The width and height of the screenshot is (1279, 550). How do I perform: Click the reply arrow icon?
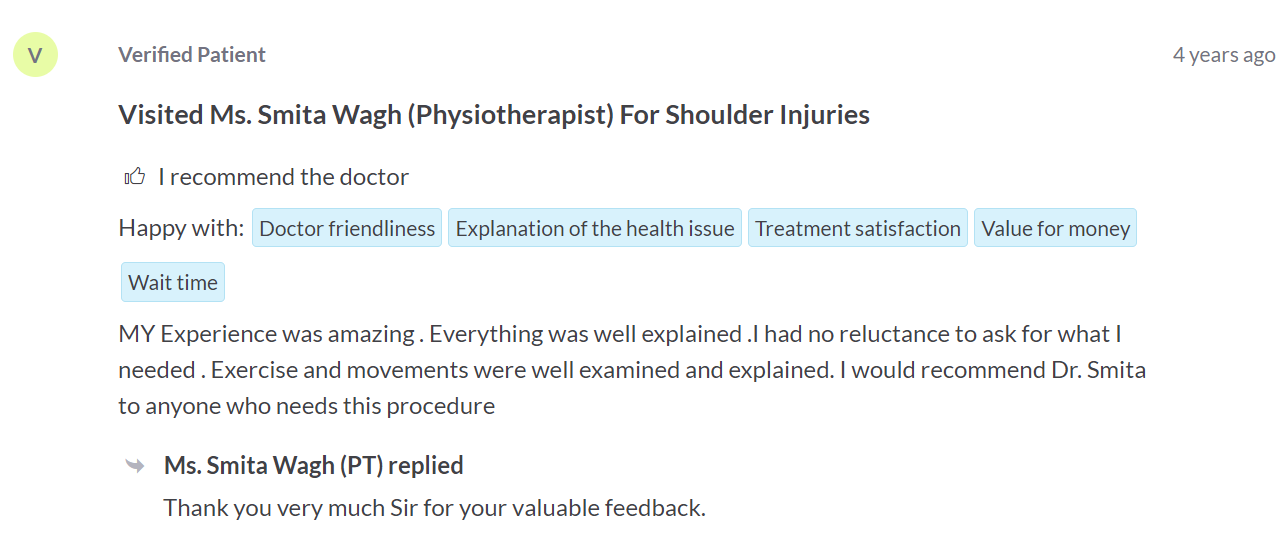[x=134, y=465]
